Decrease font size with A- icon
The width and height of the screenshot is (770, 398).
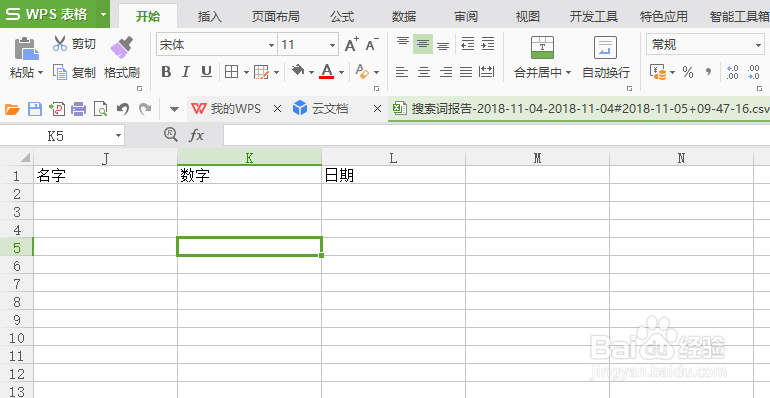372,45
